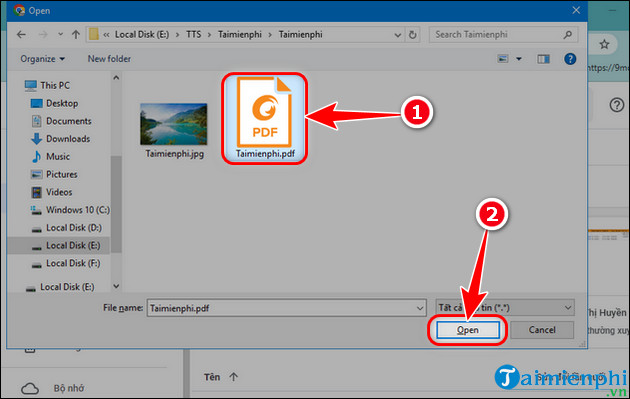Image resolution: width=630 pixels, height=399 pixels.
Task: Open the Organize menu
Action: [42, 59]
